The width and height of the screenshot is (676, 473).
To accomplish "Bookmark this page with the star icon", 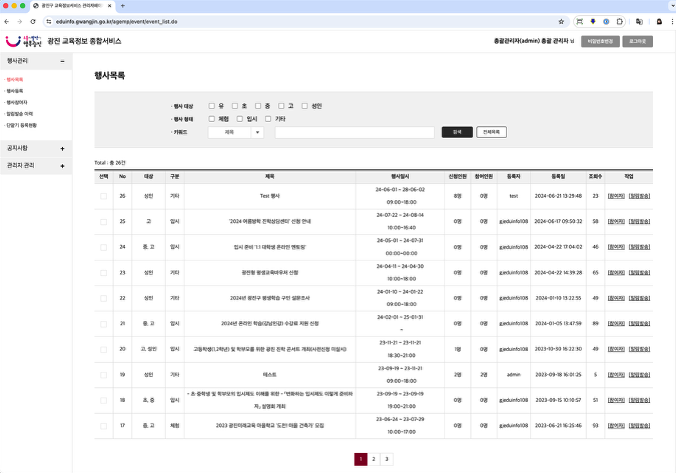I will click(x=562, y=21).
